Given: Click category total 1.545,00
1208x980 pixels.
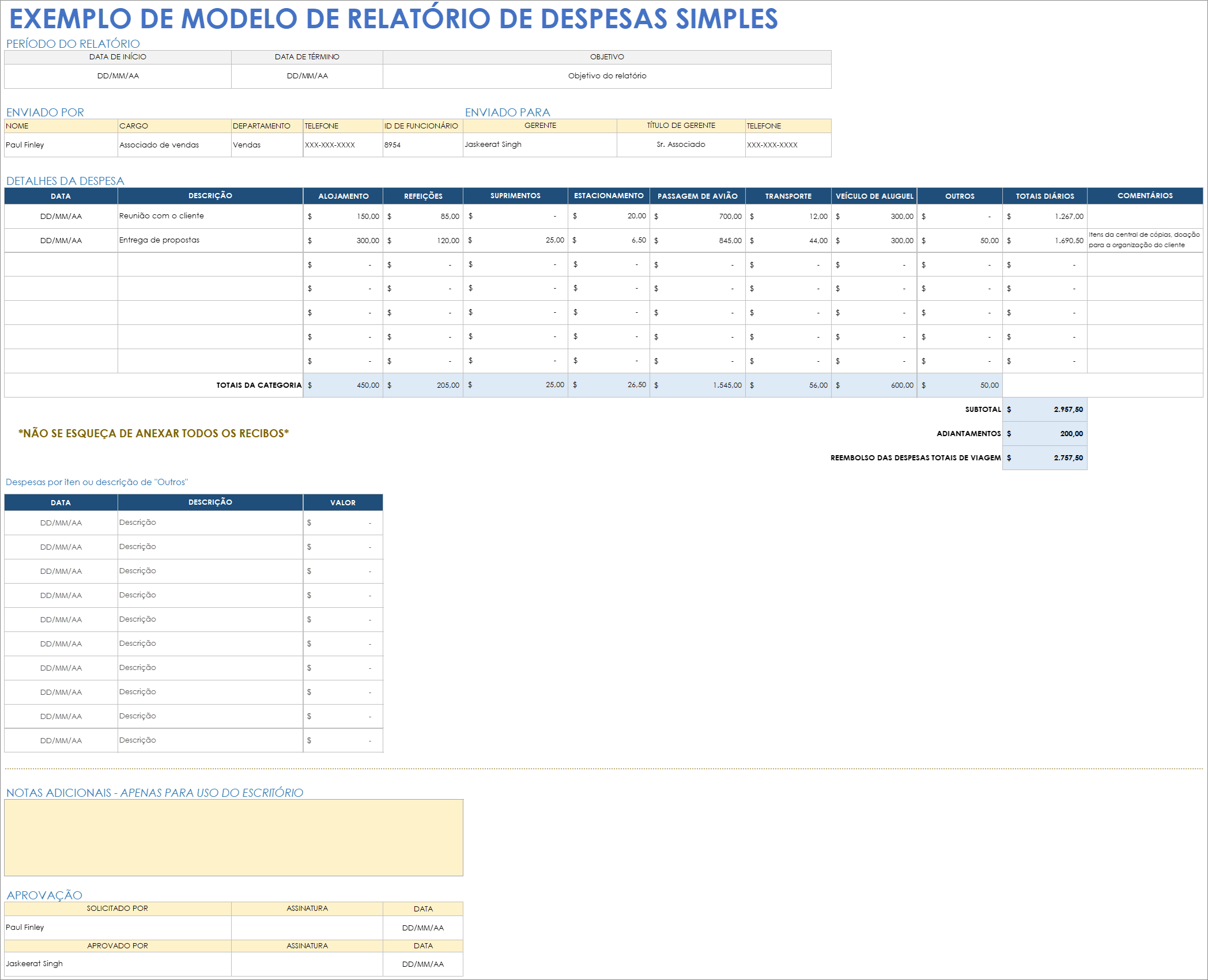Looking at the screenshot, I should click(x=697, y=385).
